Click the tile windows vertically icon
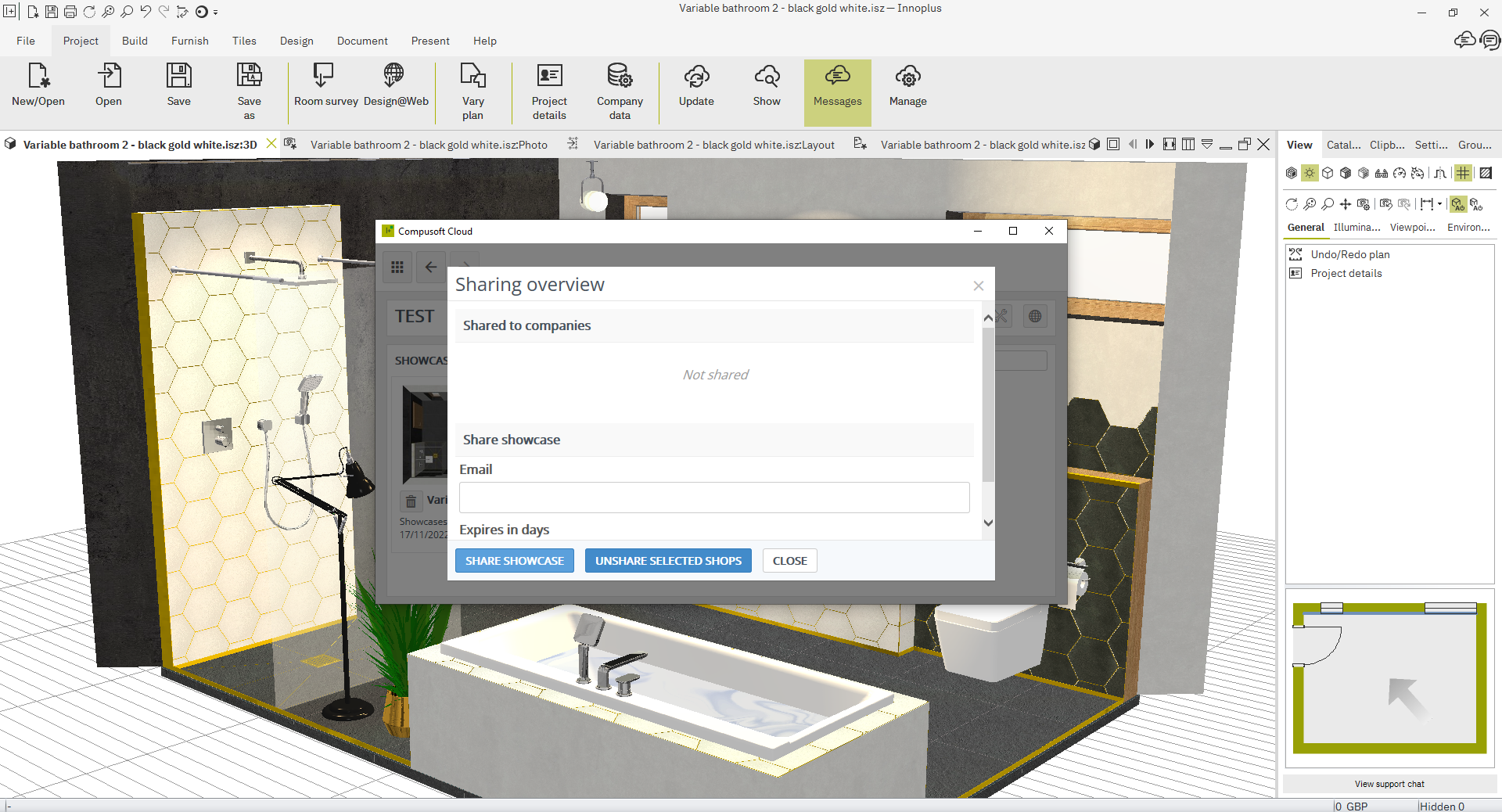 pos(1188,144)
